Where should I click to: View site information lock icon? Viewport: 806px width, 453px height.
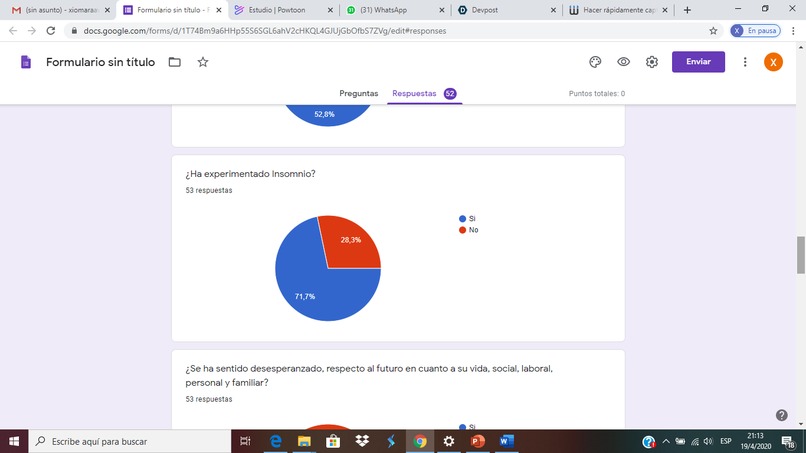click(74, 31)
